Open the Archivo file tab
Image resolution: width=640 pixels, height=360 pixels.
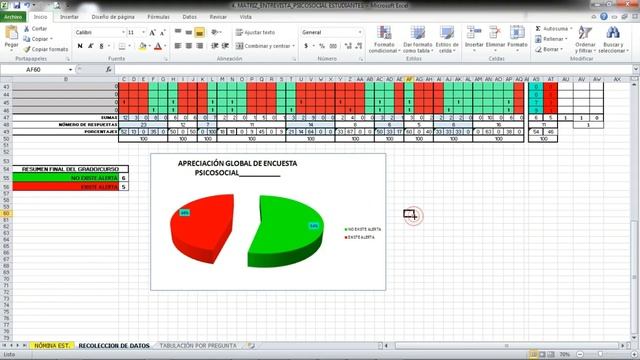coord(13,17)
